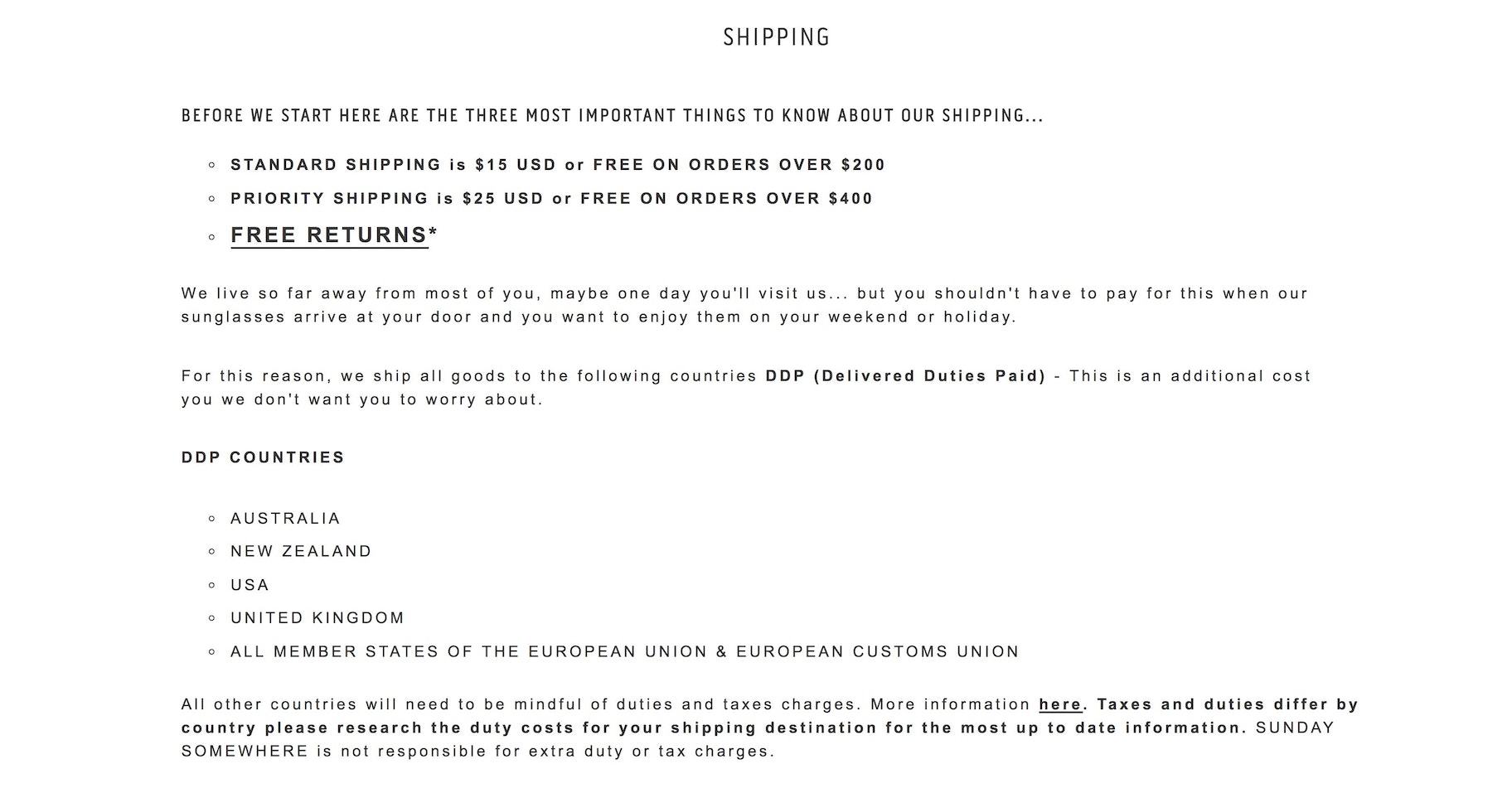Select the STANDARD SHIPPING $15 USD line
The height and width of the screenshot is (793, 1512).
[x=557, y=165]
